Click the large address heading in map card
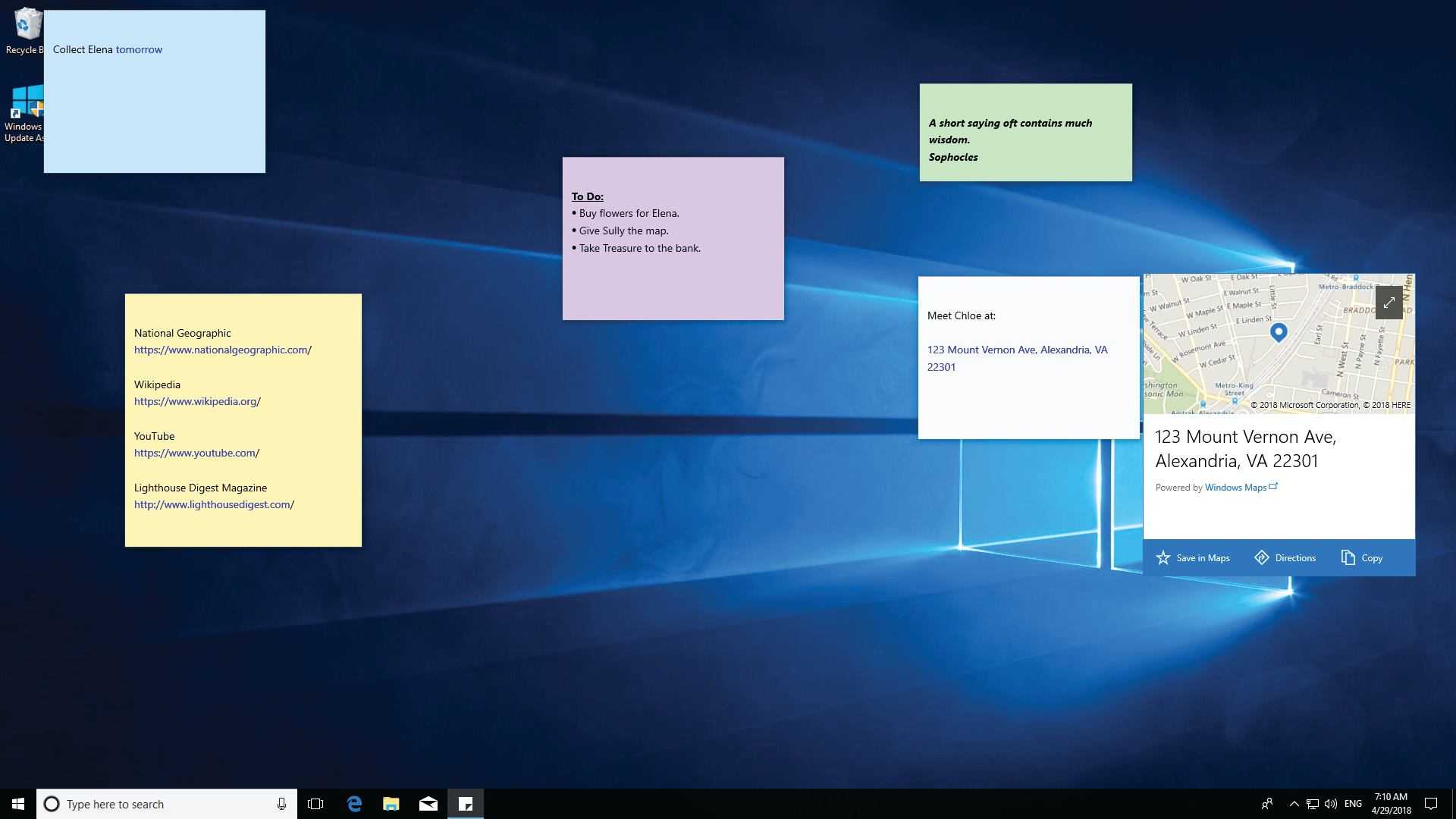The width and height of the screenshot is (1456, 819). 1246,449
